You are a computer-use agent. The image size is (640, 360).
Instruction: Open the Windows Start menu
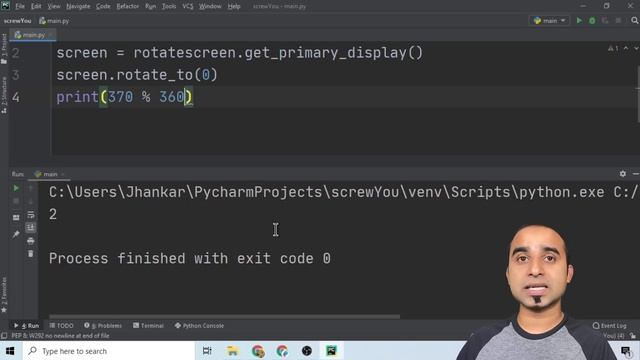tap(10, 351)
